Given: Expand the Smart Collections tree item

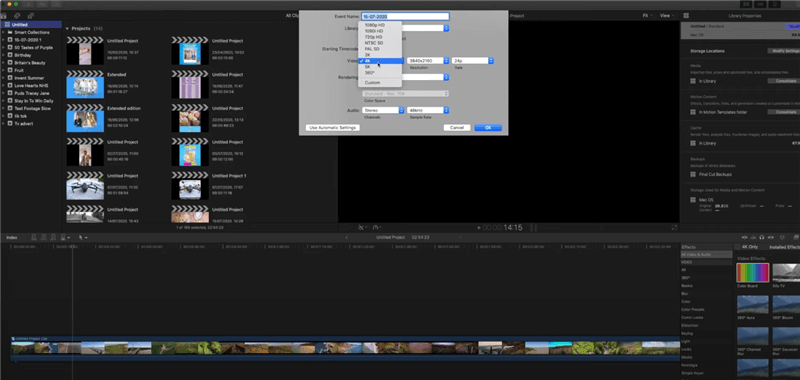Looking at the screenshot, I should 4,32.
